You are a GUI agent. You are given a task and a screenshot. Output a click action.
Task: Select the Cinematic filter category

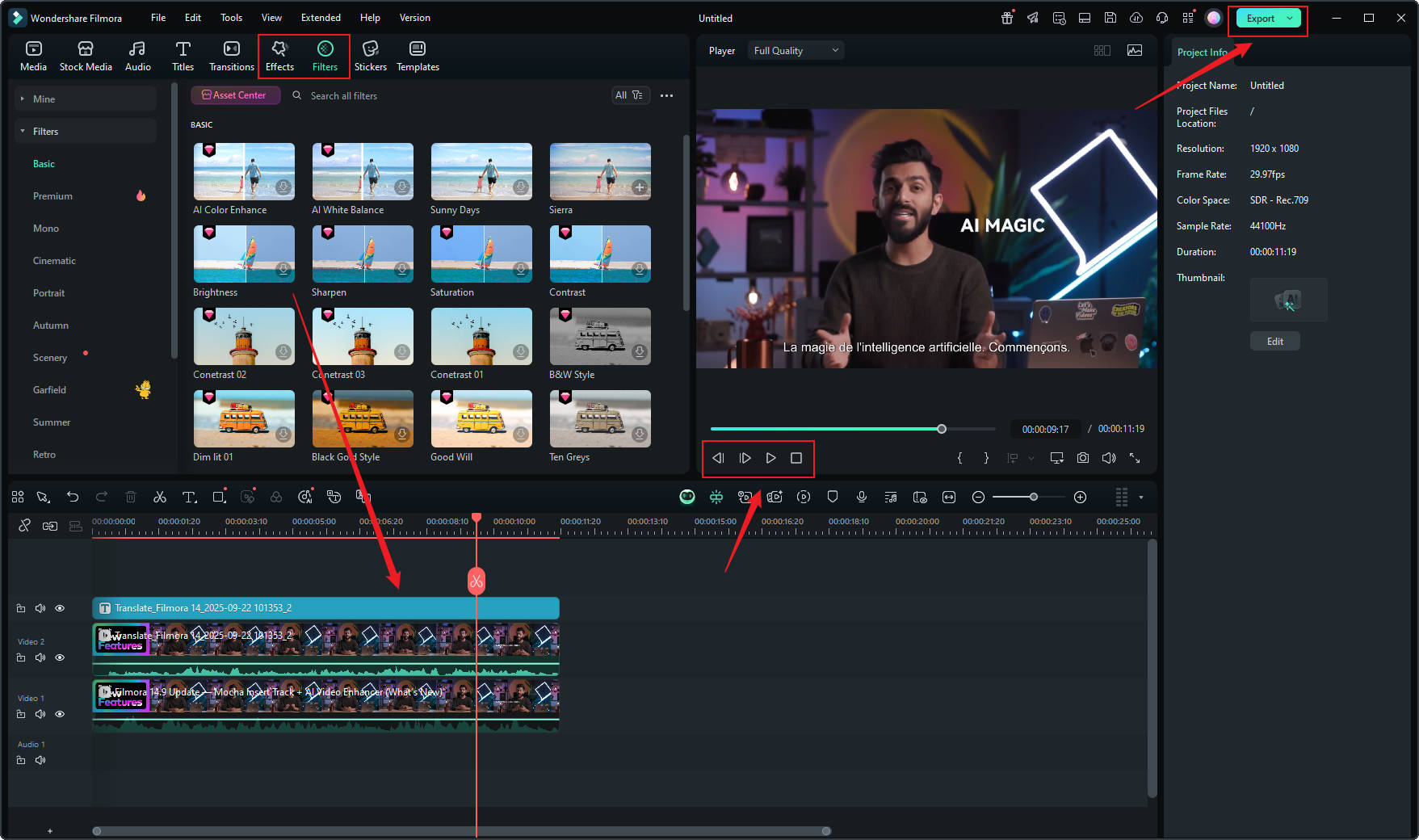click(54, 261)
